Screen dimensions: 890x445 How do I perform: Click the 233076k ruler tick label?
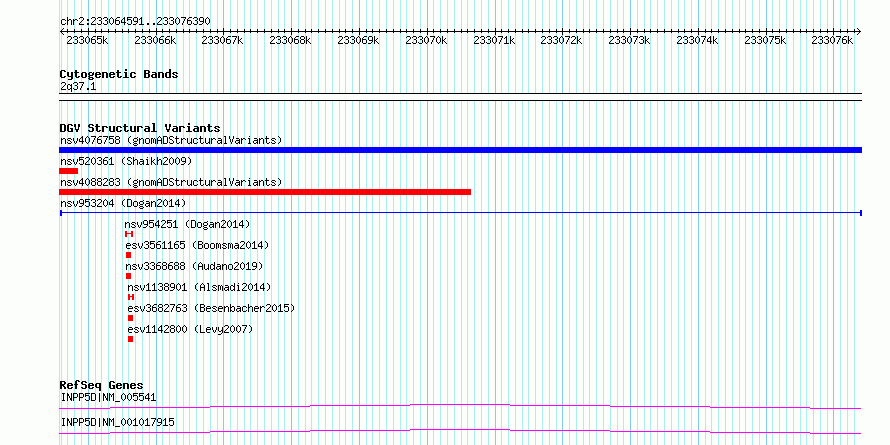point(832,40)
